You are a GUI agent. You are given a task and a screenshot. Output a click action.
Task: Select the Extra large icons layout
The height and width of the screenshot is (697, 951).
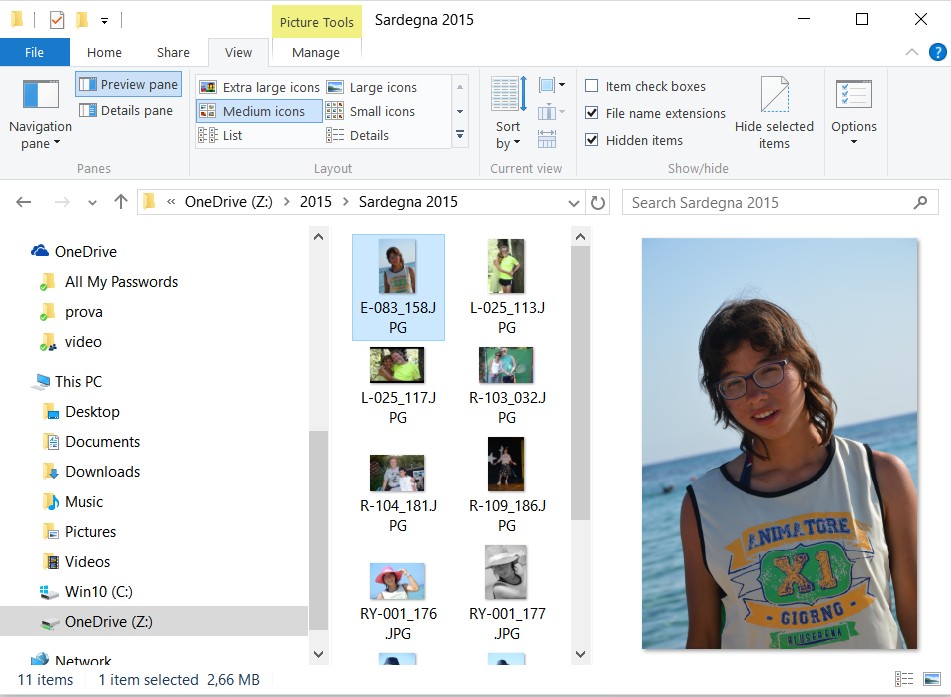click(x=259, y=87)
